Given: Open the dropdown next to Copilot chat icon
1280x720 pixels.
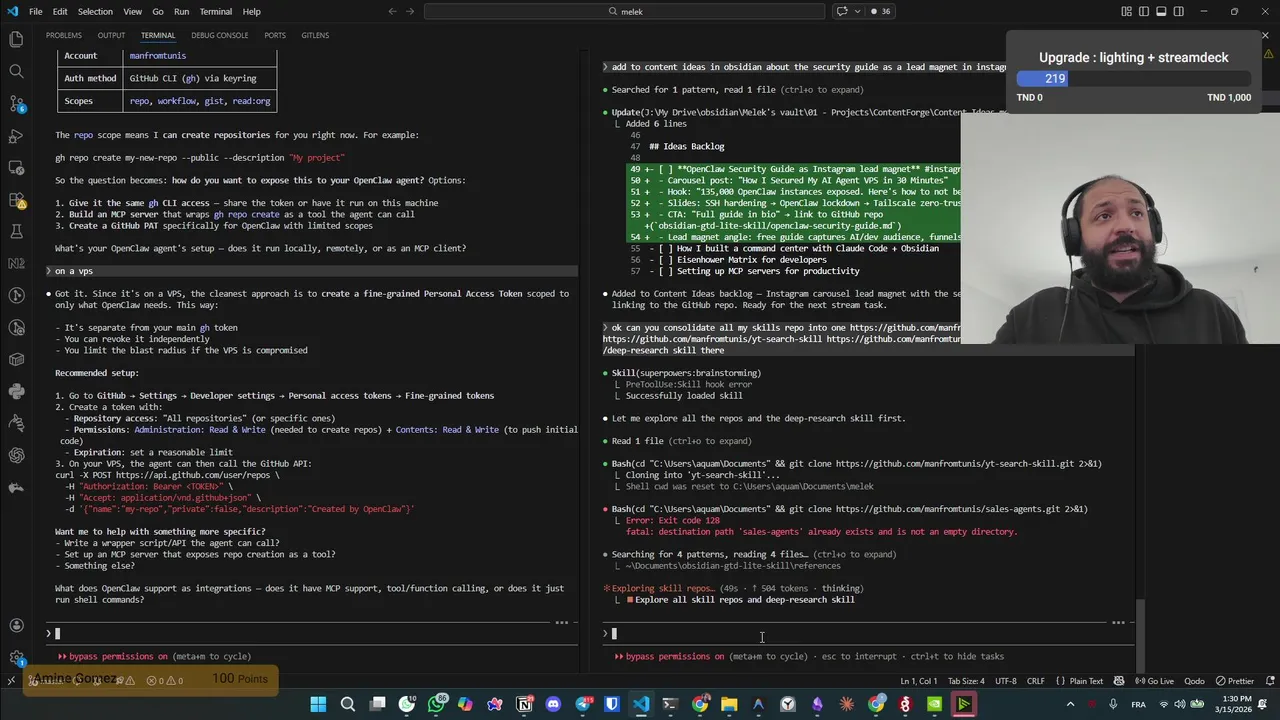Looking at the screenshot, I should coord(855,11).
